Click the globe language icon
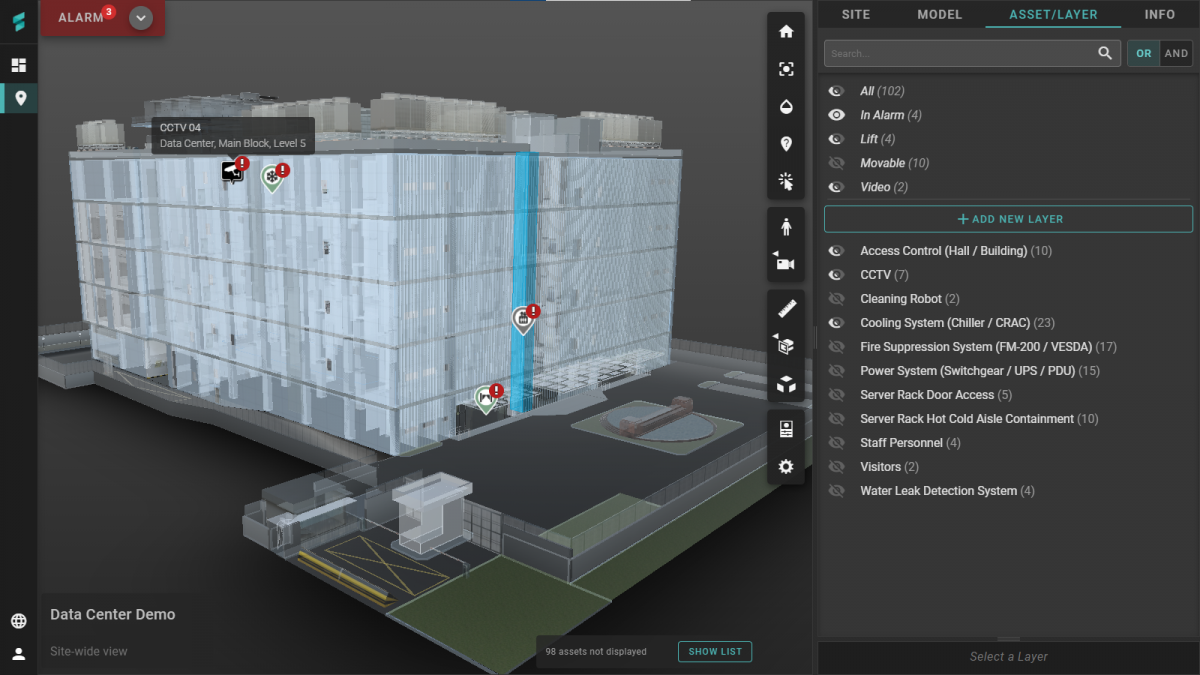Screen dimensions: 1200x675 (19, 621)
